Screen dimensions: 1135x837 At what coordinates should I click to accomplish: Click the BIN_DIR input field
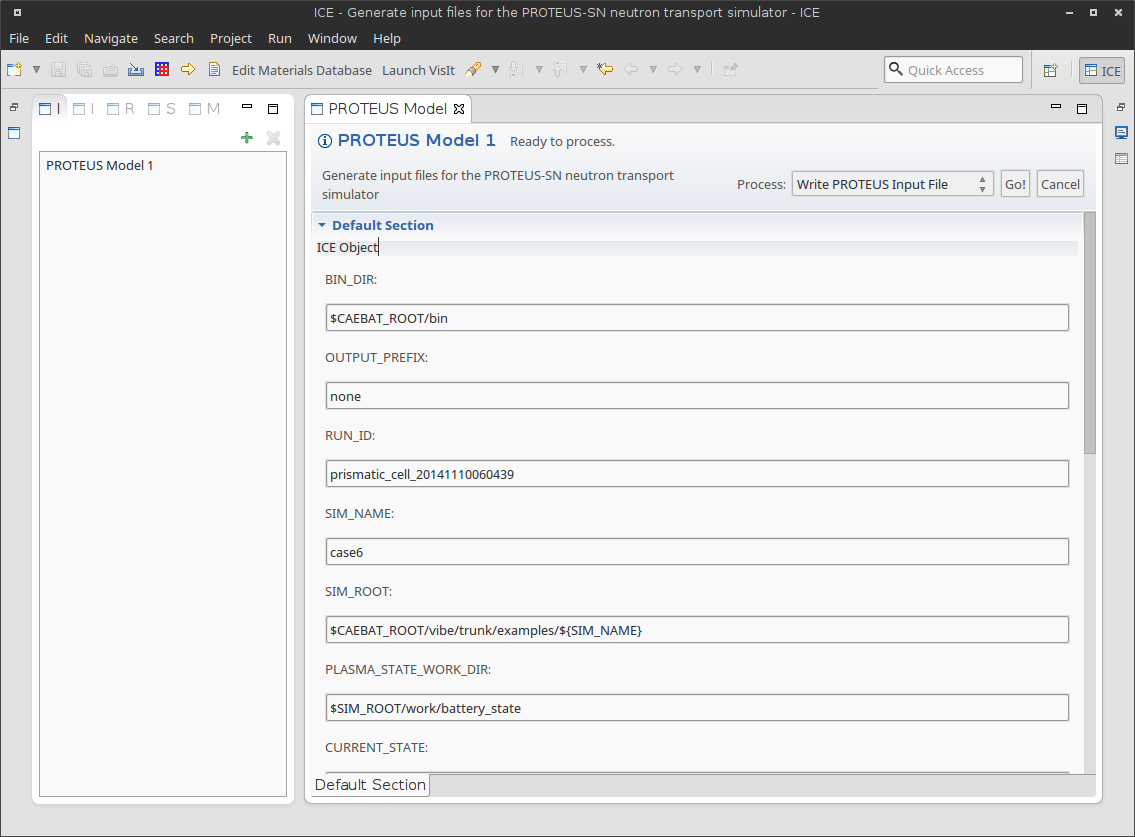coord(697,318)
